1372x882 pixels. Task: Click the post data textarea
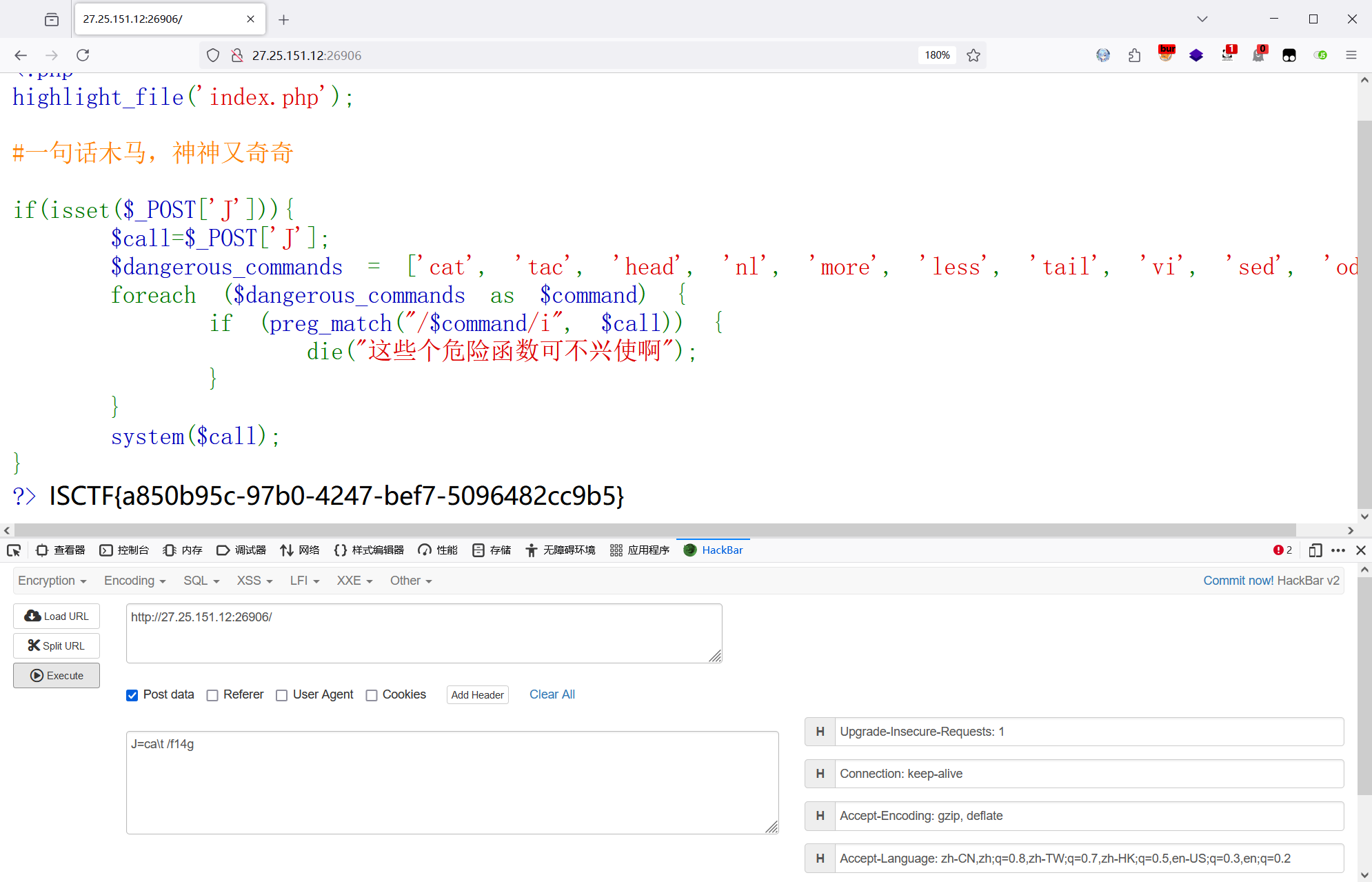coord(452,783)
